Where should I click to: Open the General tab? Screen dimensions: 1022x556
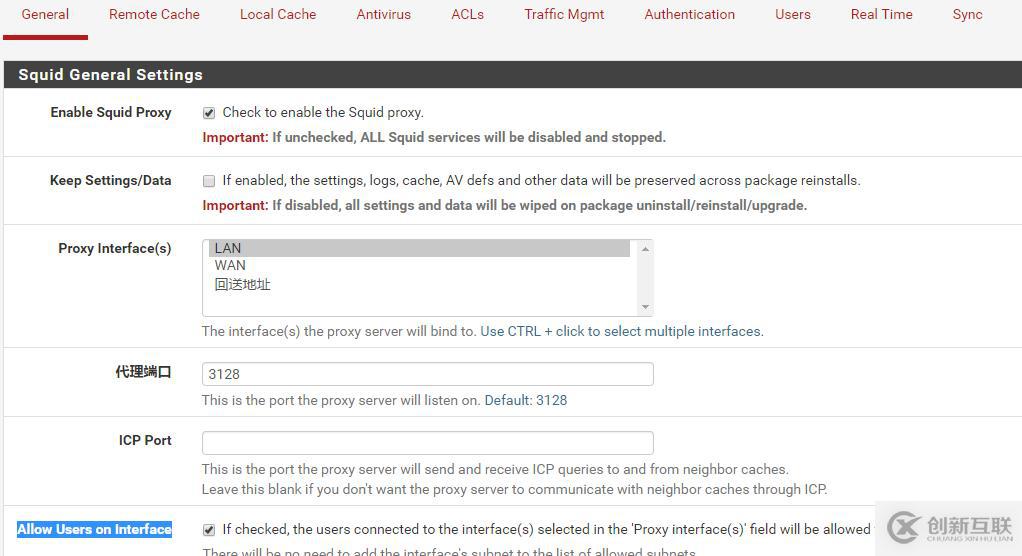pyautogui.click(x=45, y=14)
